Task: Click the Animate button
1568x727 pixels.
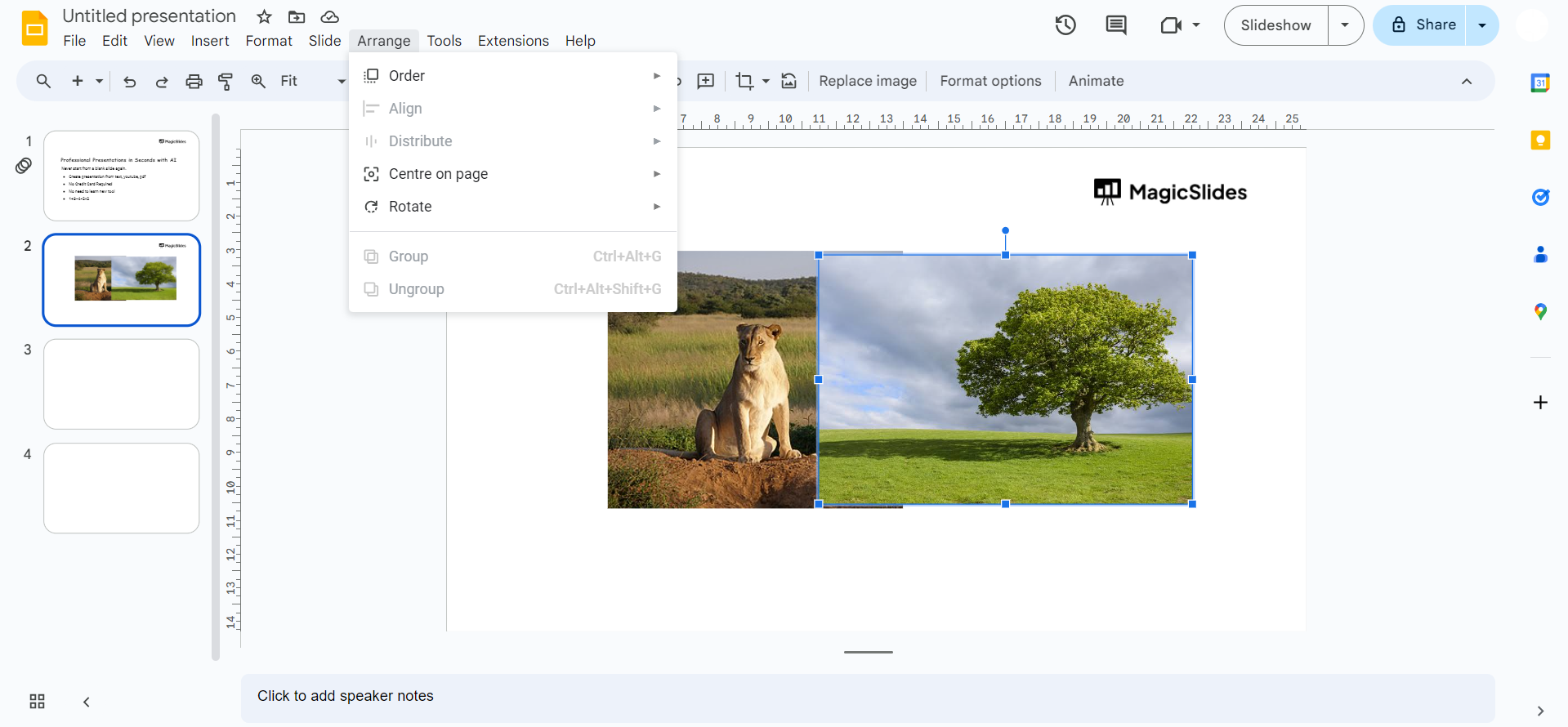Action: (x=1096, y=81)
